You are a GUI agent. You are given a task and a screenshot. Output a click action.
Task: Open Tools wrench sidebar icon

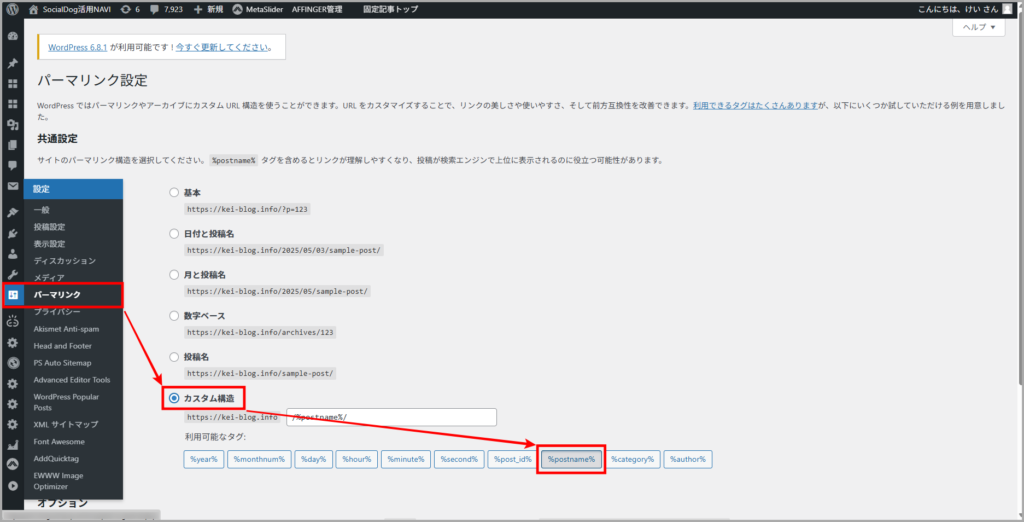click(12, 274)
